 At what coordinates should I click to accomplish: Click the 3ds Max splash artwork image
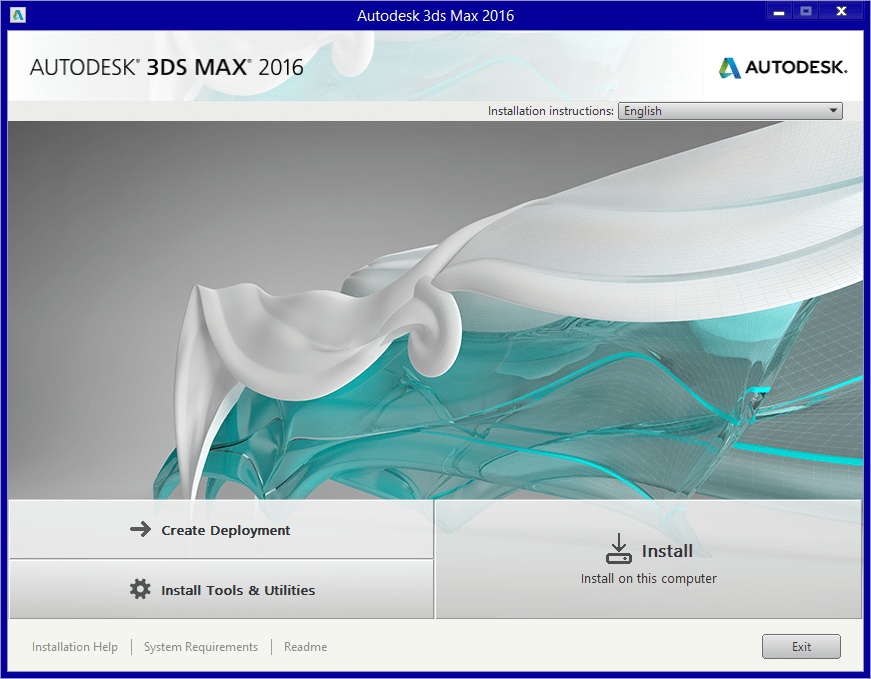(435, 310)
